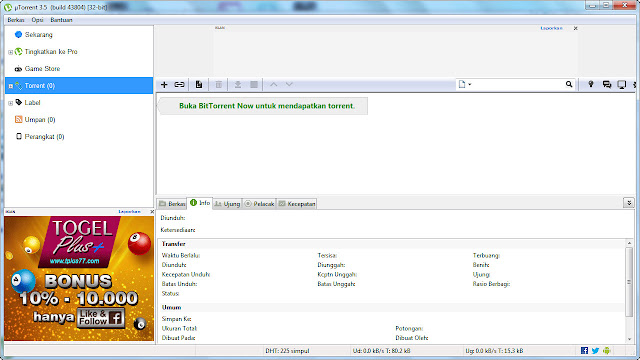Viewport: 640px width, 360px height.
Task: Click the search magnifier icon
Action: pos(569,84)
